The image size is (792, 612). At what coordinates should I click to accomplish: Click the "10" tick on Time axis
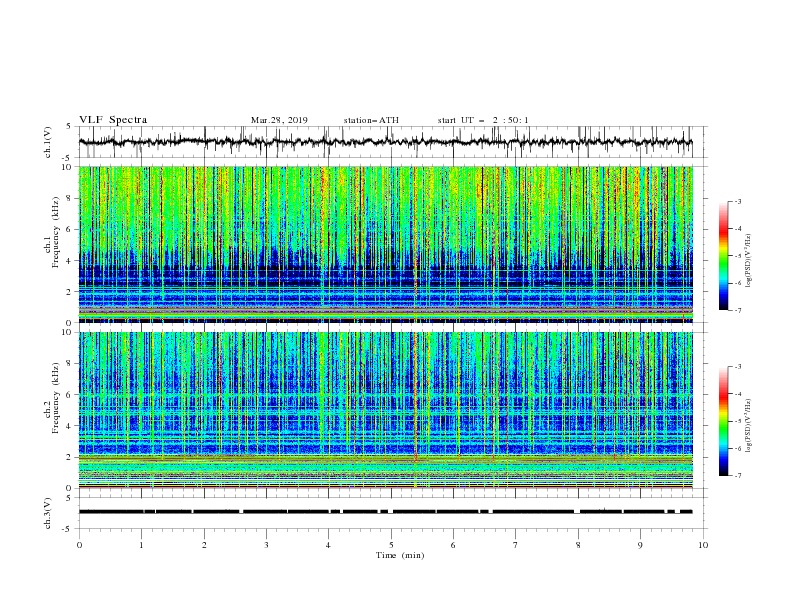point(703,545)
